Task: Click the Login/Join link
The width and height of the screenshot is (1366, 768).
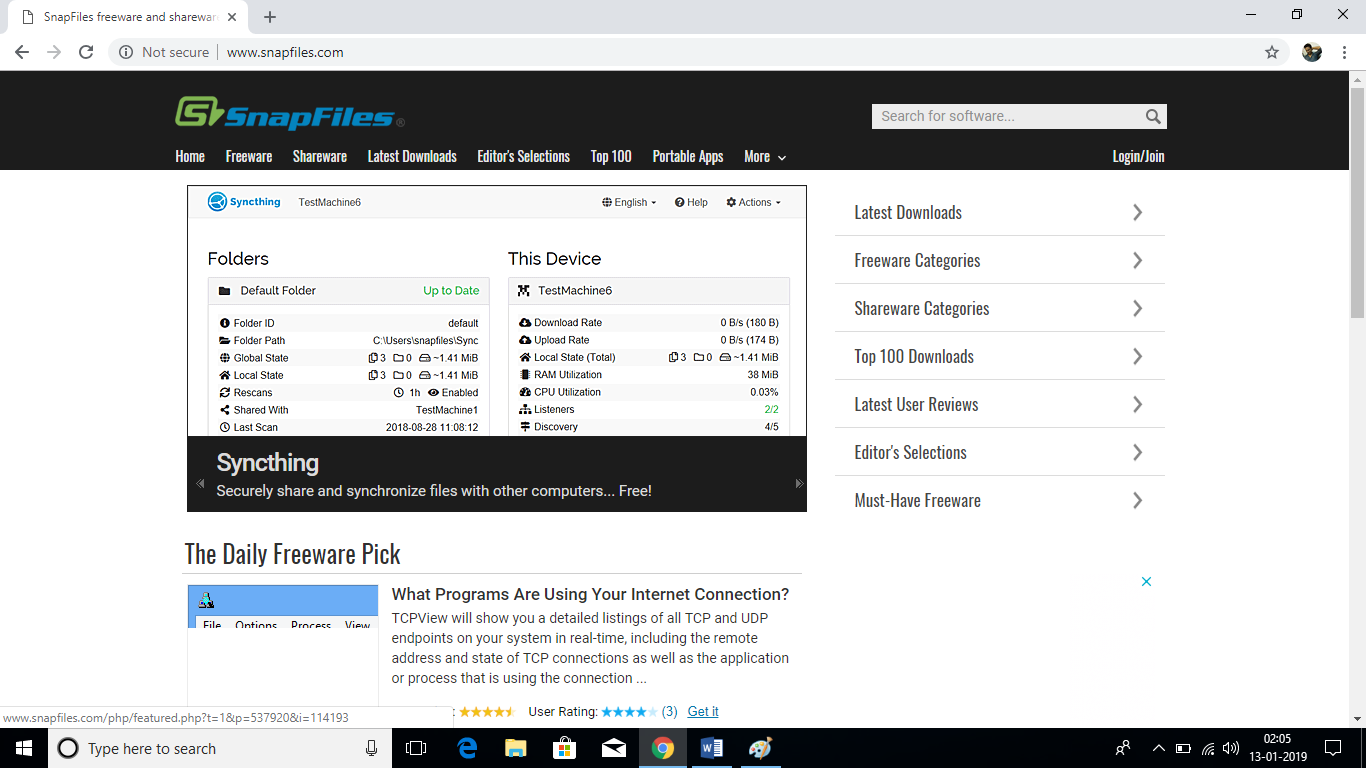Action: (1138, 157)
